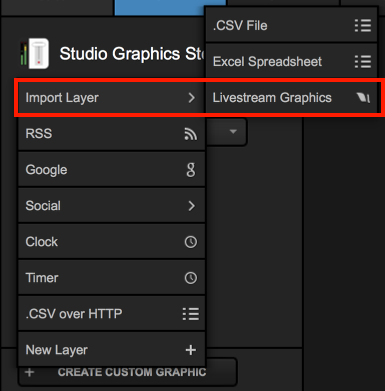
Task: Click the Timer clock icon
Action: [x=191, y=278]
